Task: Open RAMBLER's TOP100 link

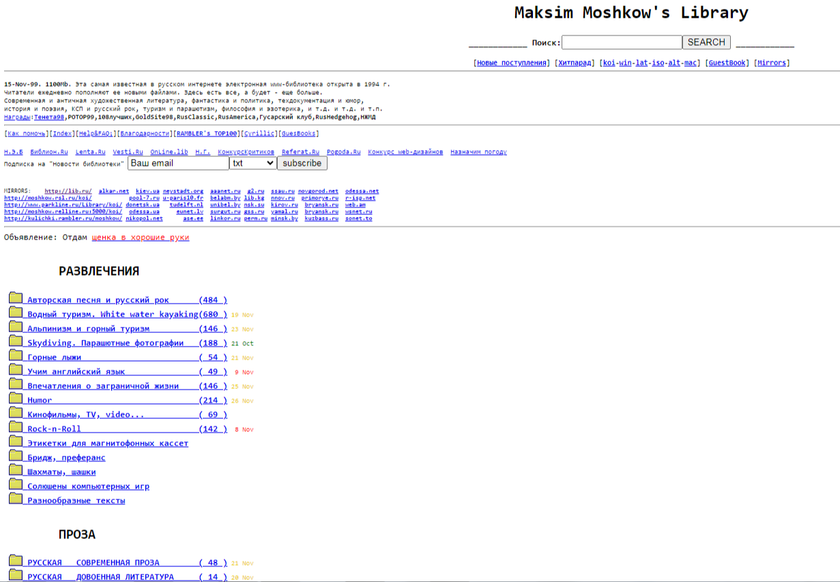Action: (x=207, y=133)
